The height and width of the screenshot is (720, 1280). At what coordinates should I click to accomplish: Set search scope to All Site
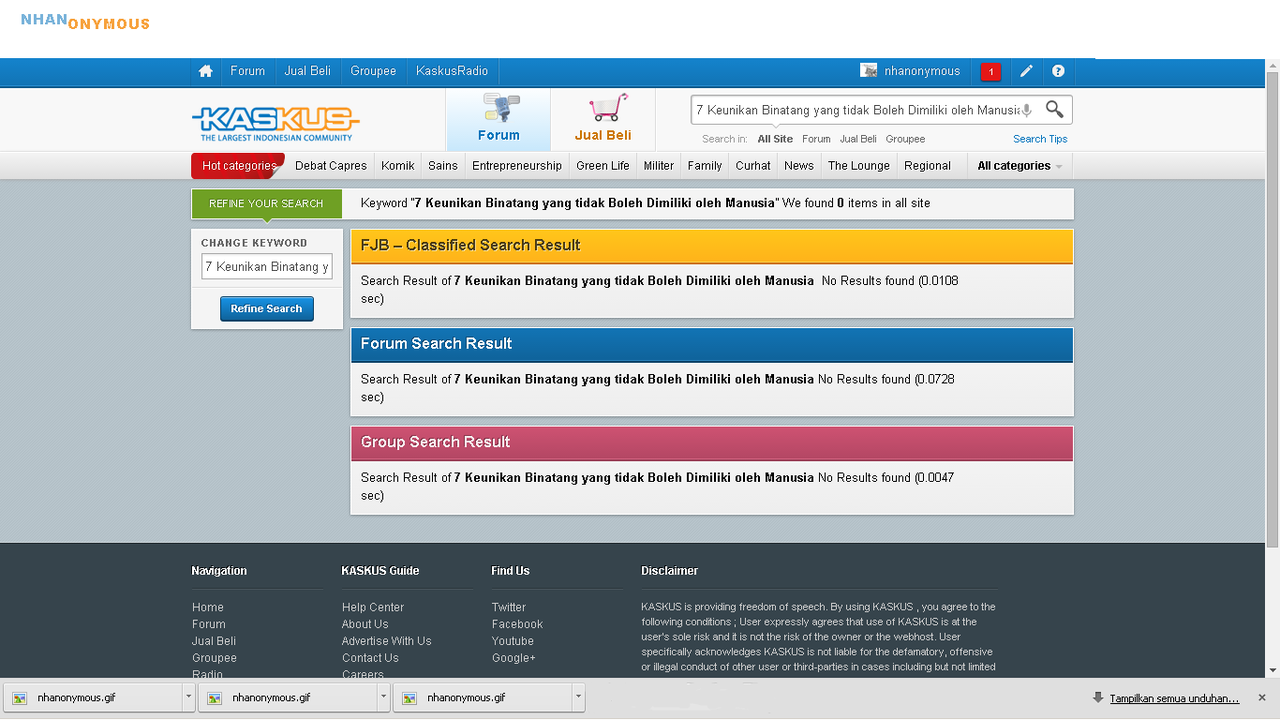pos(775,139)
